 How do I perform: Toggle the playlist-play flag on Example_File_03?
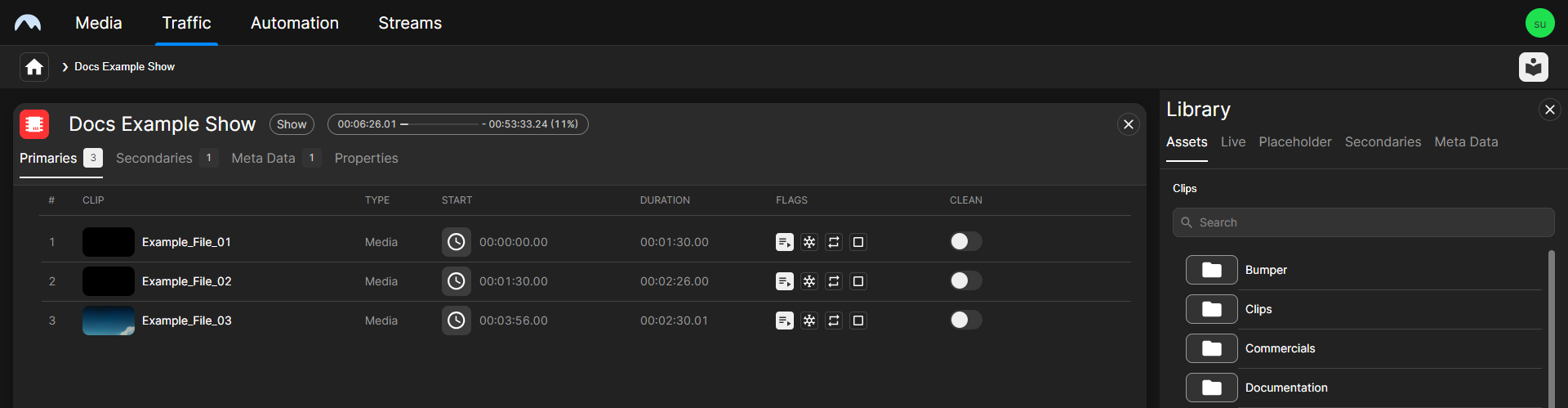785,321
